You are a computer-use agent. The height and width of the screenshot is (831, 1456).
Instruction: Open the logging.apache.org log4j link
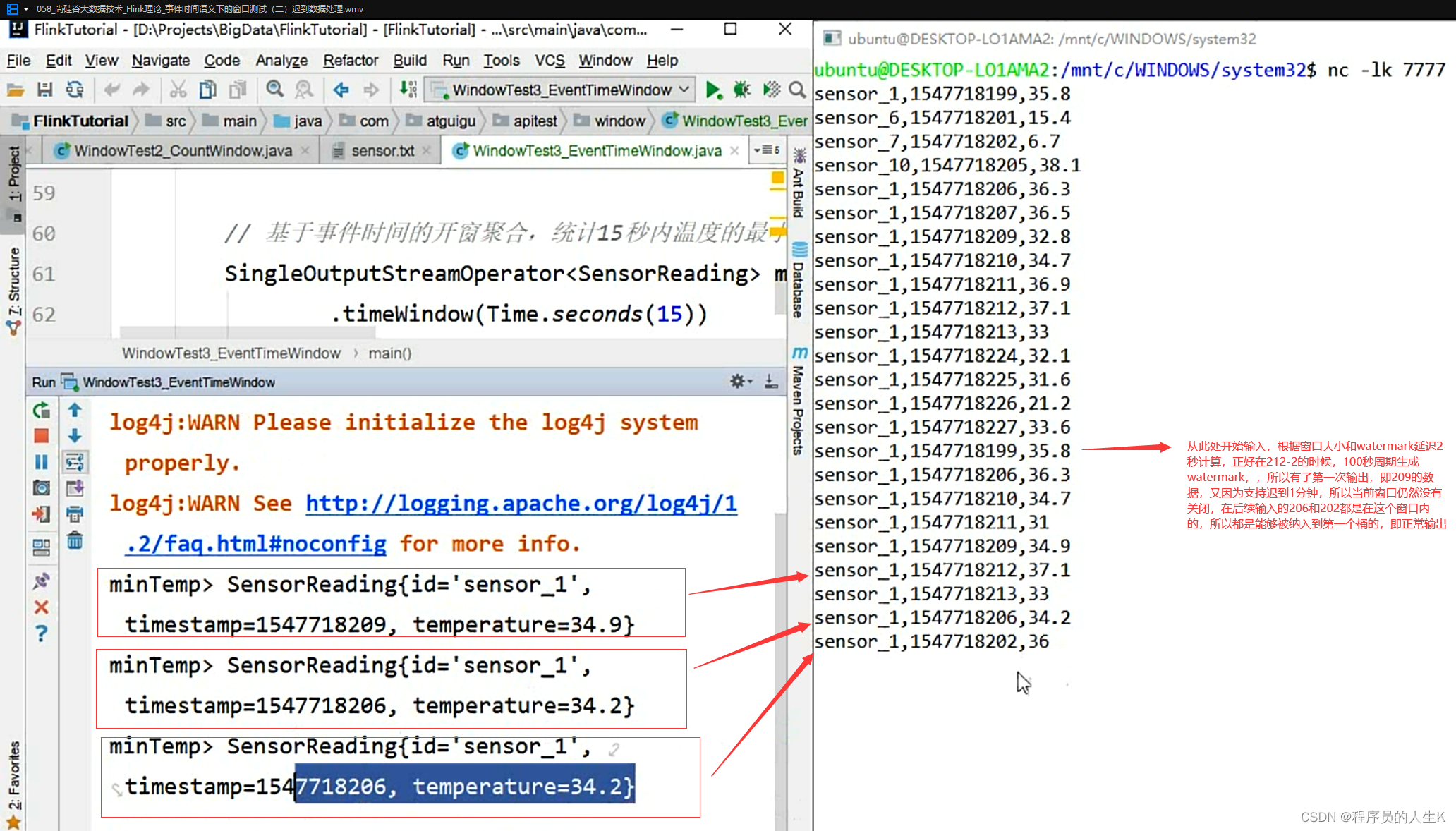pyautogui.click(x=521, y=504)
